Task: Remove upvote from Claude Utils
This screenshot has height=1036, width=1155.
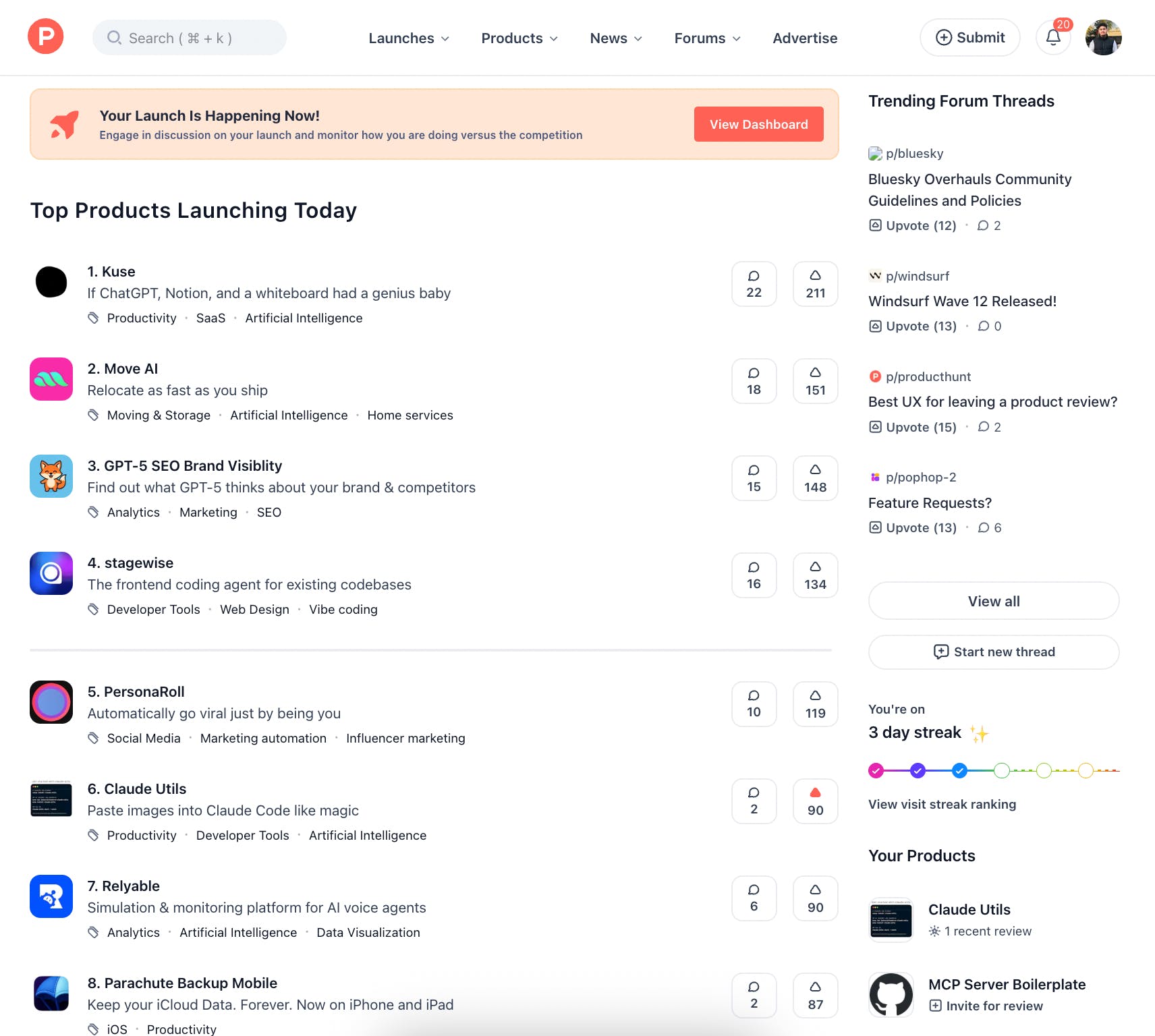Action: (x=816, y=801)
